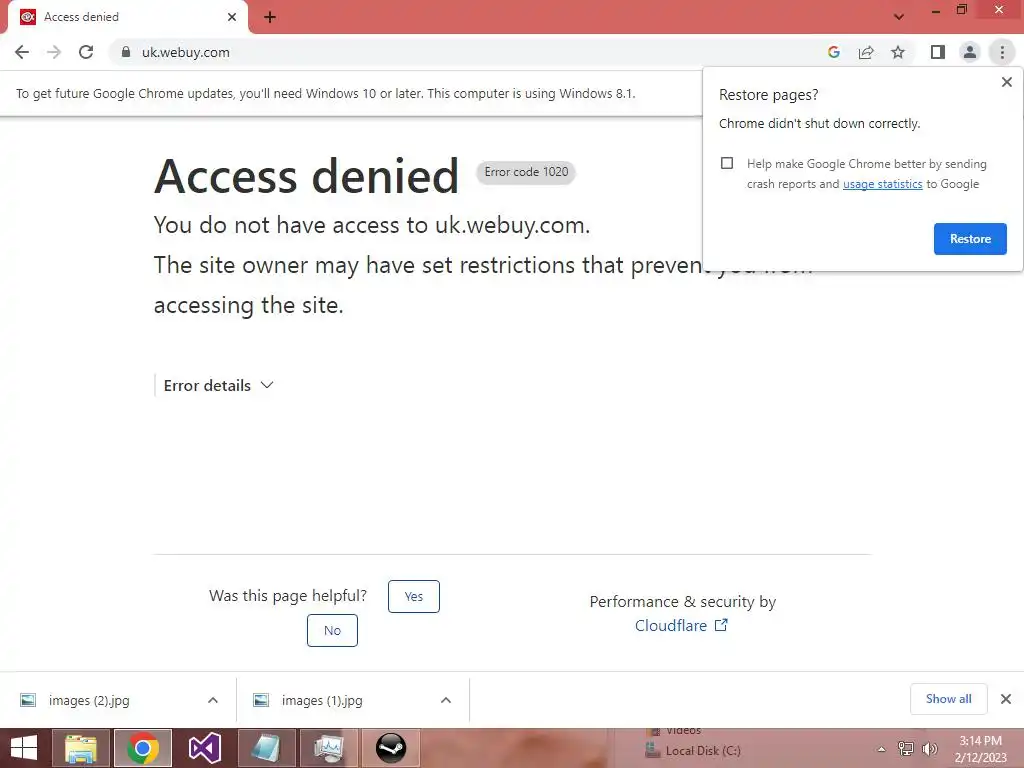Click the network tray icon
Image resolution: width=1024 pixels, height=768 pixels.
click(906, 749)
